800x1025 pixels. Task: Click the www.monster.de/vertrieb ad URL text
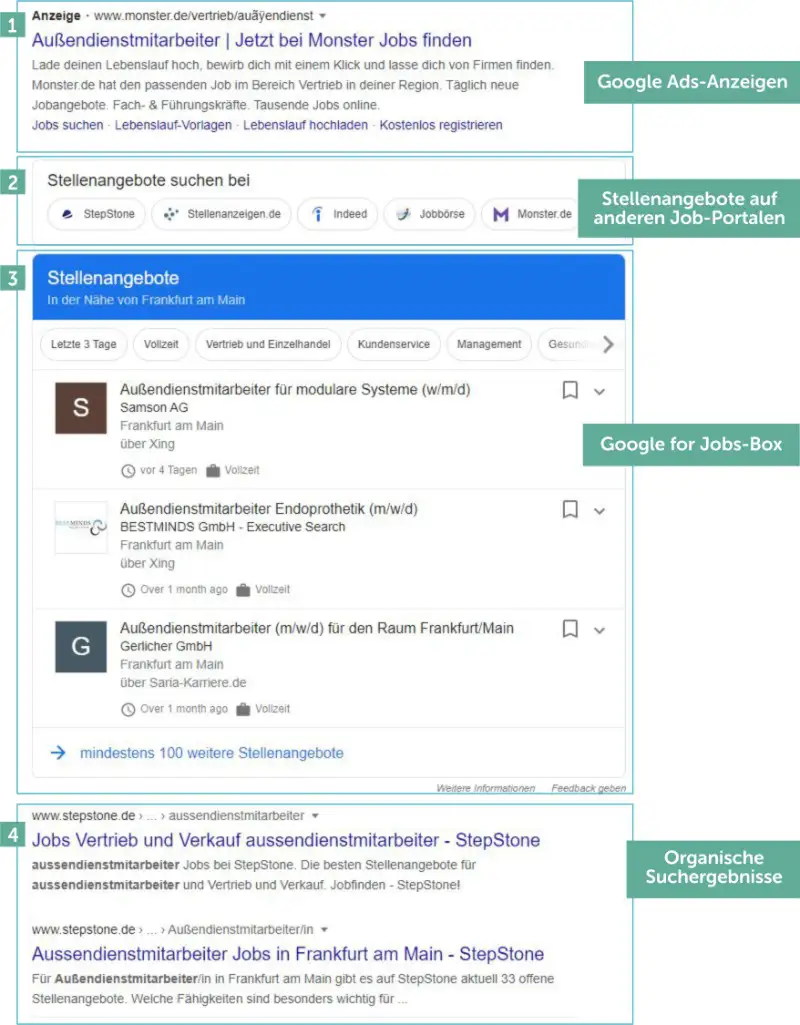coord(204,16)
